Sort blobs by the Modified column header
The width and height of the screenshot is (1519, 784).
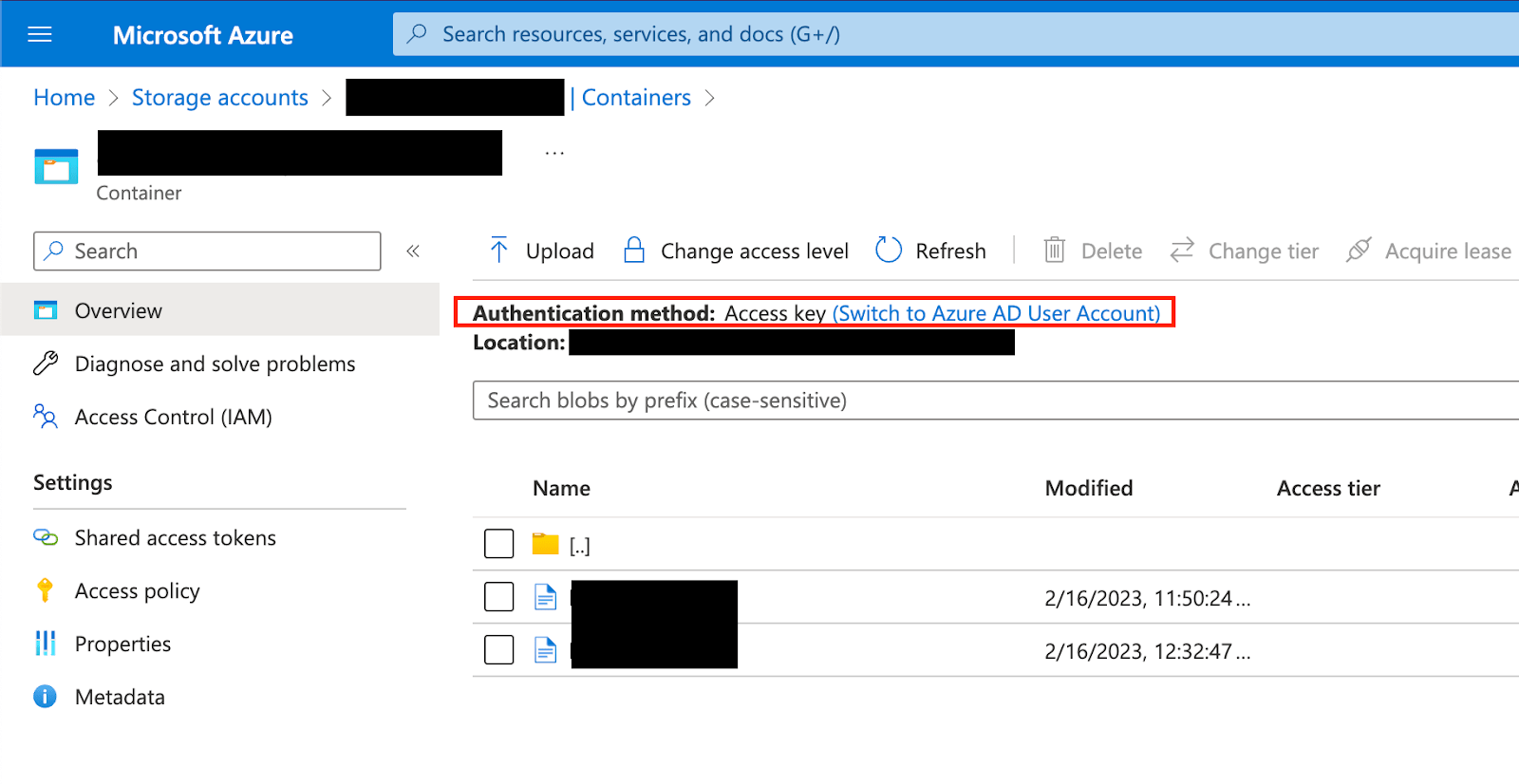click(1088, 488)
